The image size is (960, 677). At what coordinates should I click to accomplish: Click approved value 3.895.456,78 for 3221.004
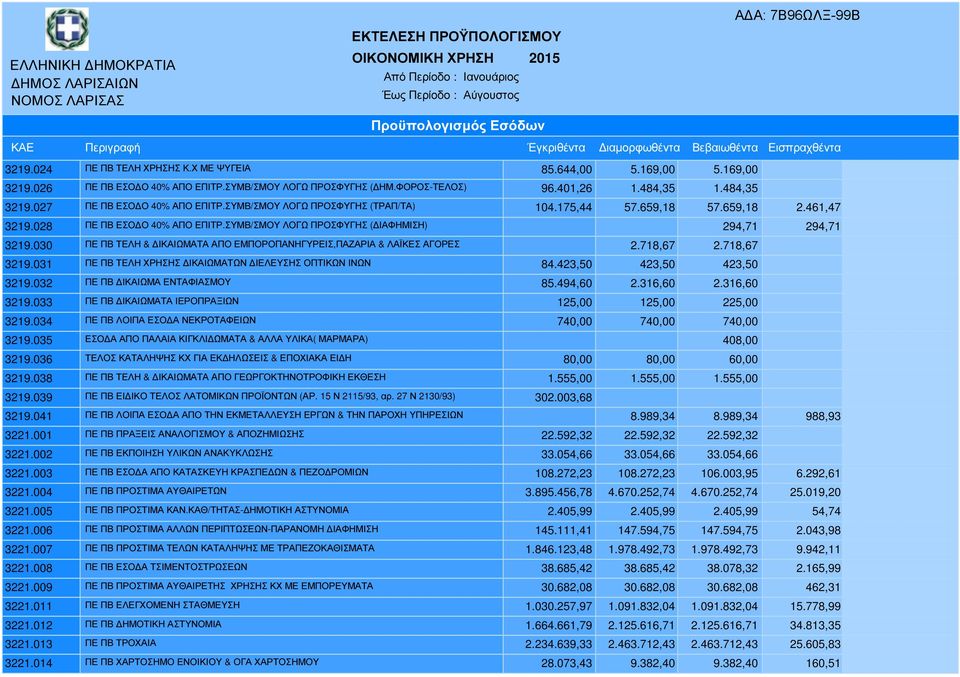coord(558,492)
